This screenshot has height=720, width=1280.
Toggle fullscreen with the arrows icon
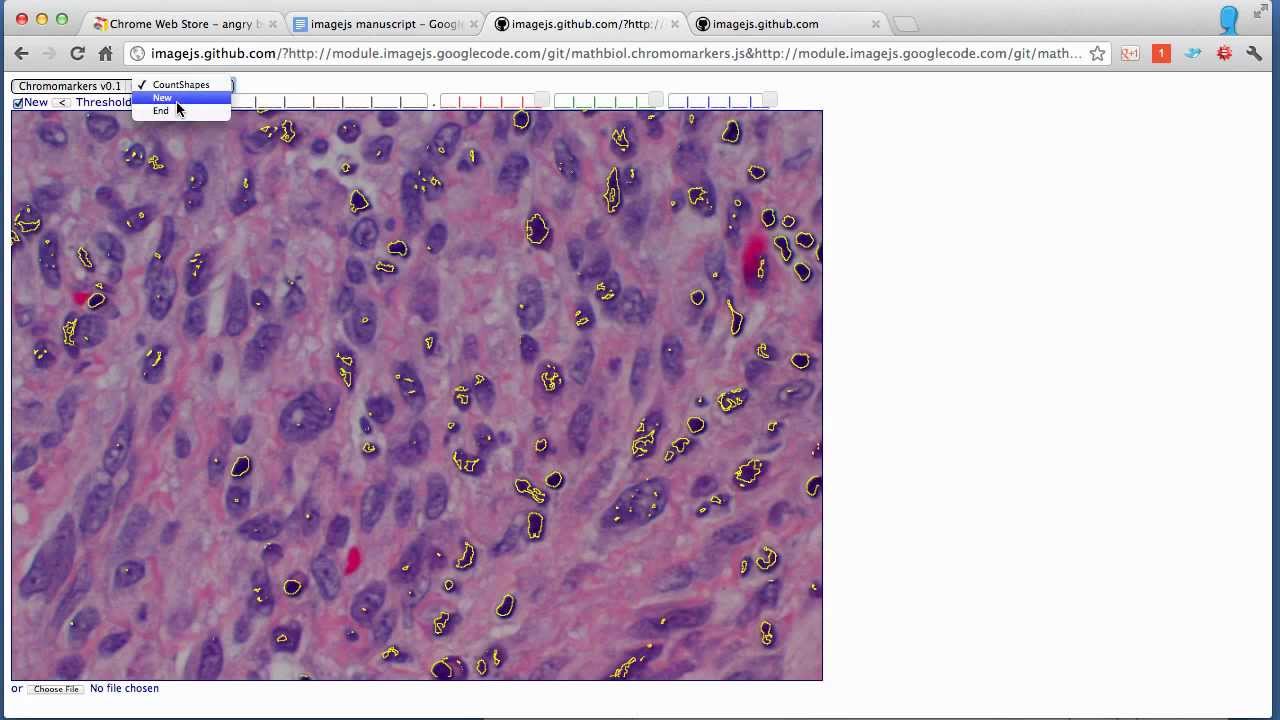[x=1262, y=12]
